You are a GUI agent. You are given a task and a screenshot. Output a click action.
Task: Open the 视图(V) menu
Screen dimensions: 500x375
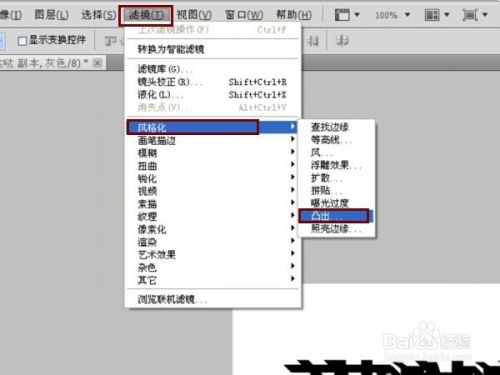(x=194, y=15)
